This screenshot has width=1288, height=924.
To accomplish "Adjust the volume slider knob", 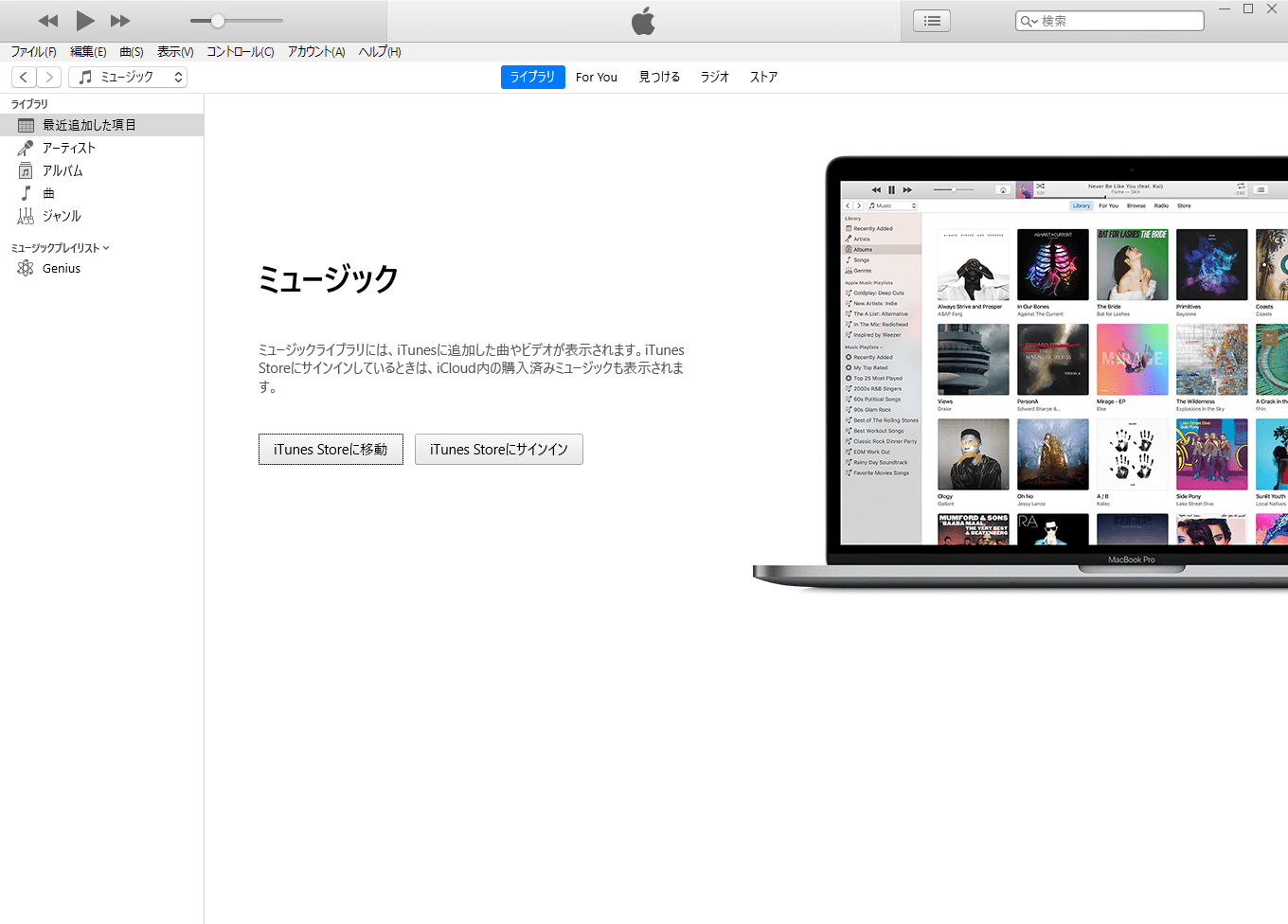I will [218, 21].
